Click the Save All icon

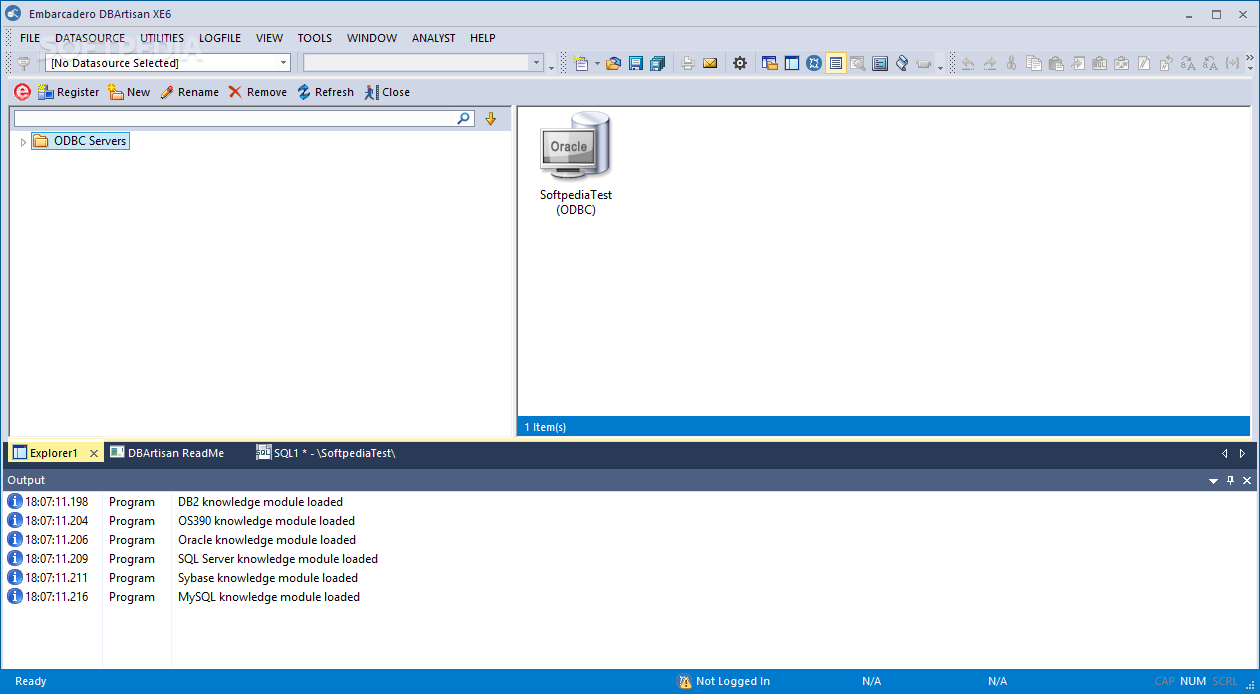[x=657, y=63]
